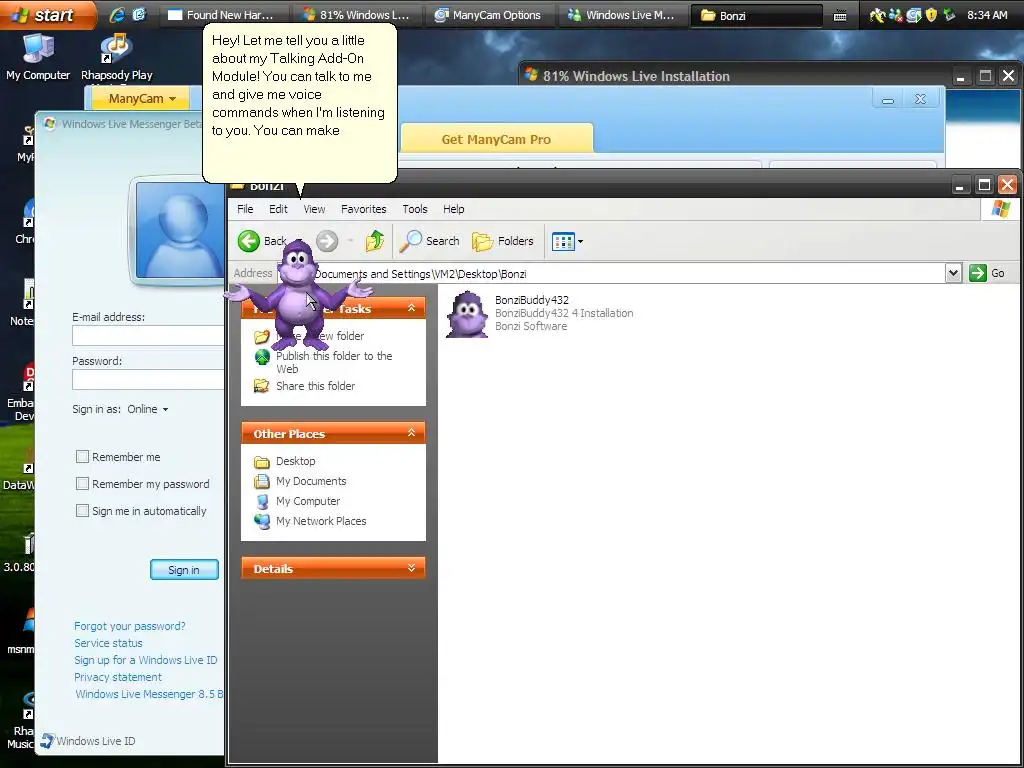Open My Documents from Other Places
This screenshot has width=1024, height=768.
click(311, 481)
